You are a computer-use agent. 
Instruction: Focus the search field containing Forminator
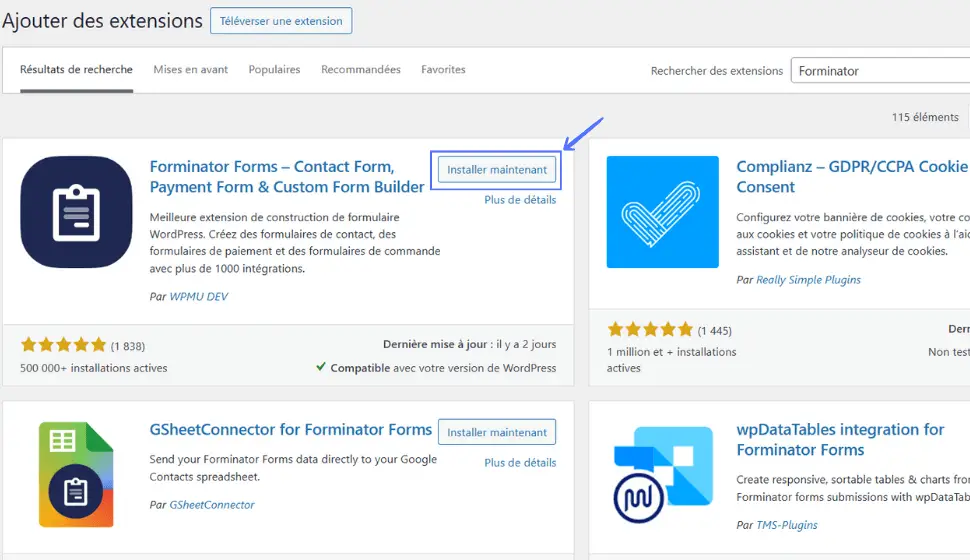pos(880,71)
